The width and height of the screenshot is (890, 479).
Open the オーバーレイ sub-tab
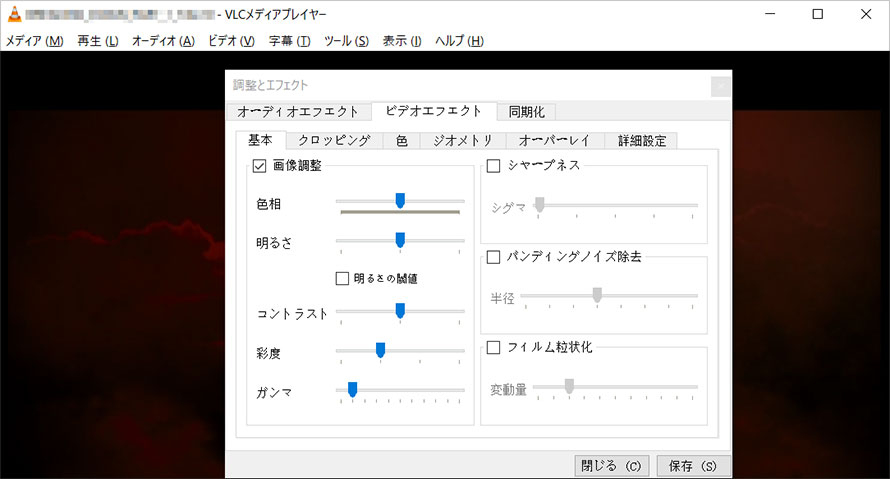[x=554, y=141]
